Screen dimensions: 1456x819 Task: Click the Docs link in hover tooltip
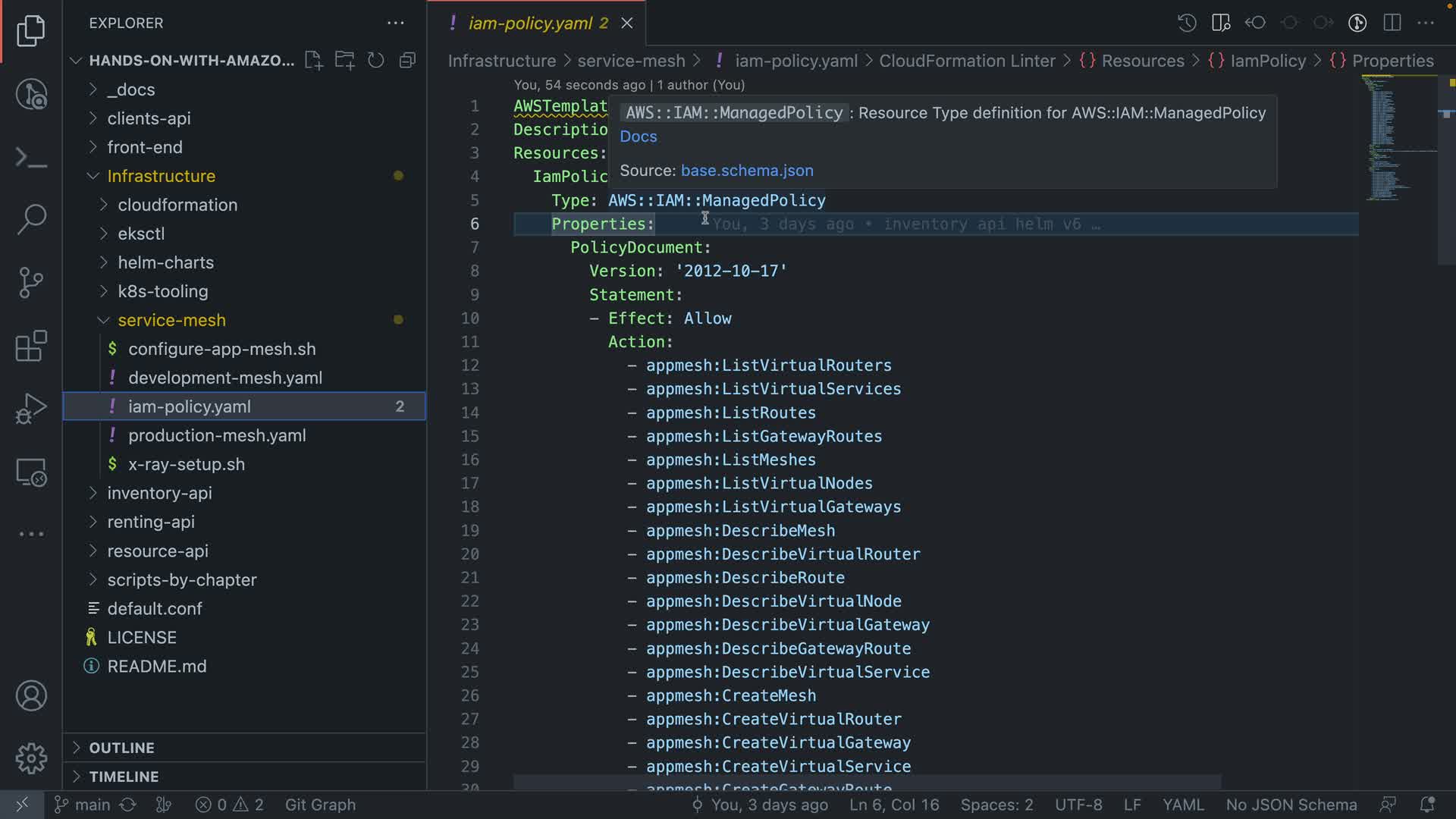pos(638,136)
